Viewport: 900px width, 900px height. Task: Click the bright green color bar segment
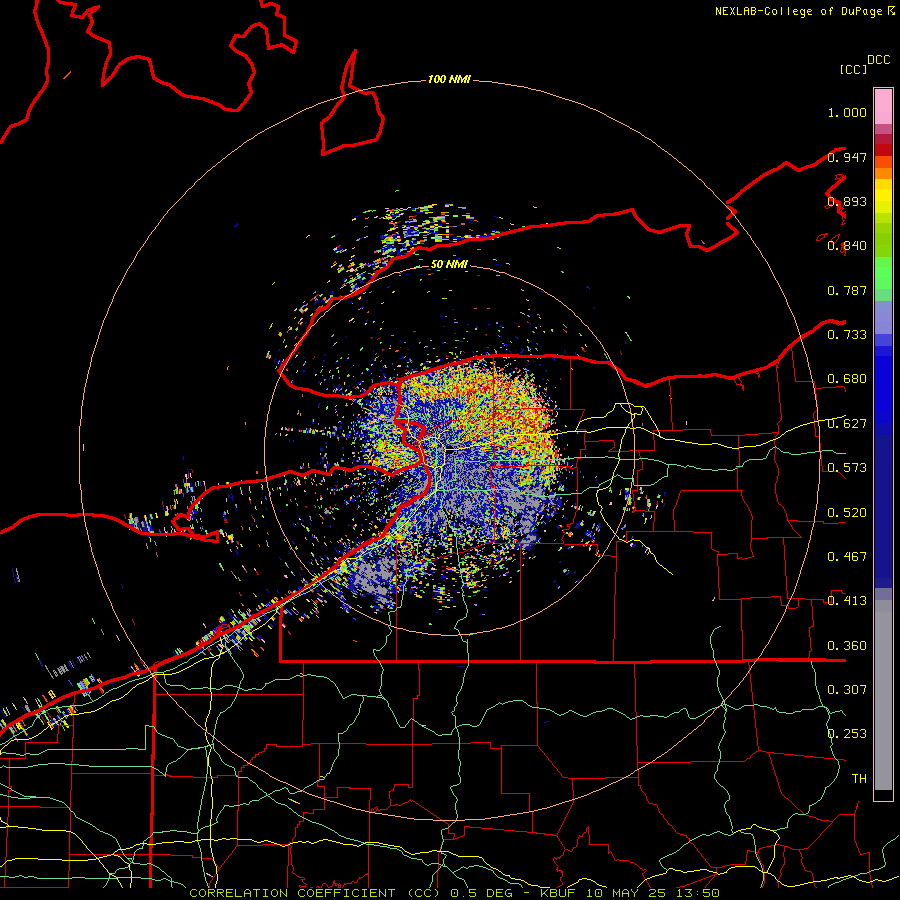point(883,273)
